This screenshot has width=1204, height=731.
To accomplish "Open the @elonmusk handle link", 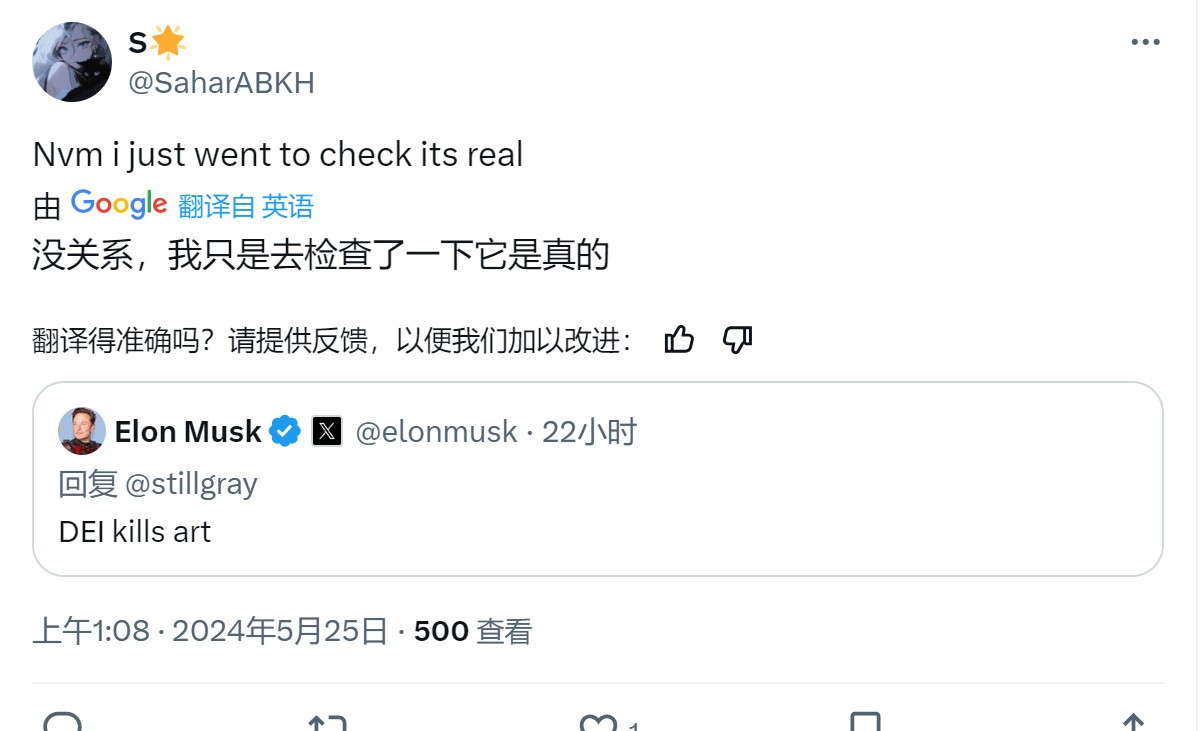I will click(x=436, y=432).
